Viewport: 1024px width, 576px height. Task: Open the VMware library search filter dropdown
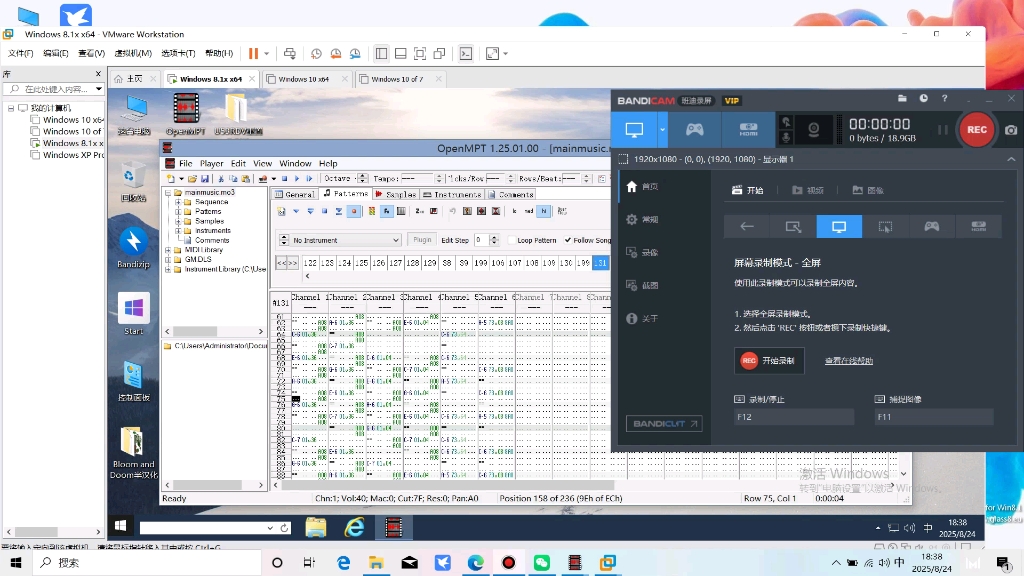coord(99,89)
